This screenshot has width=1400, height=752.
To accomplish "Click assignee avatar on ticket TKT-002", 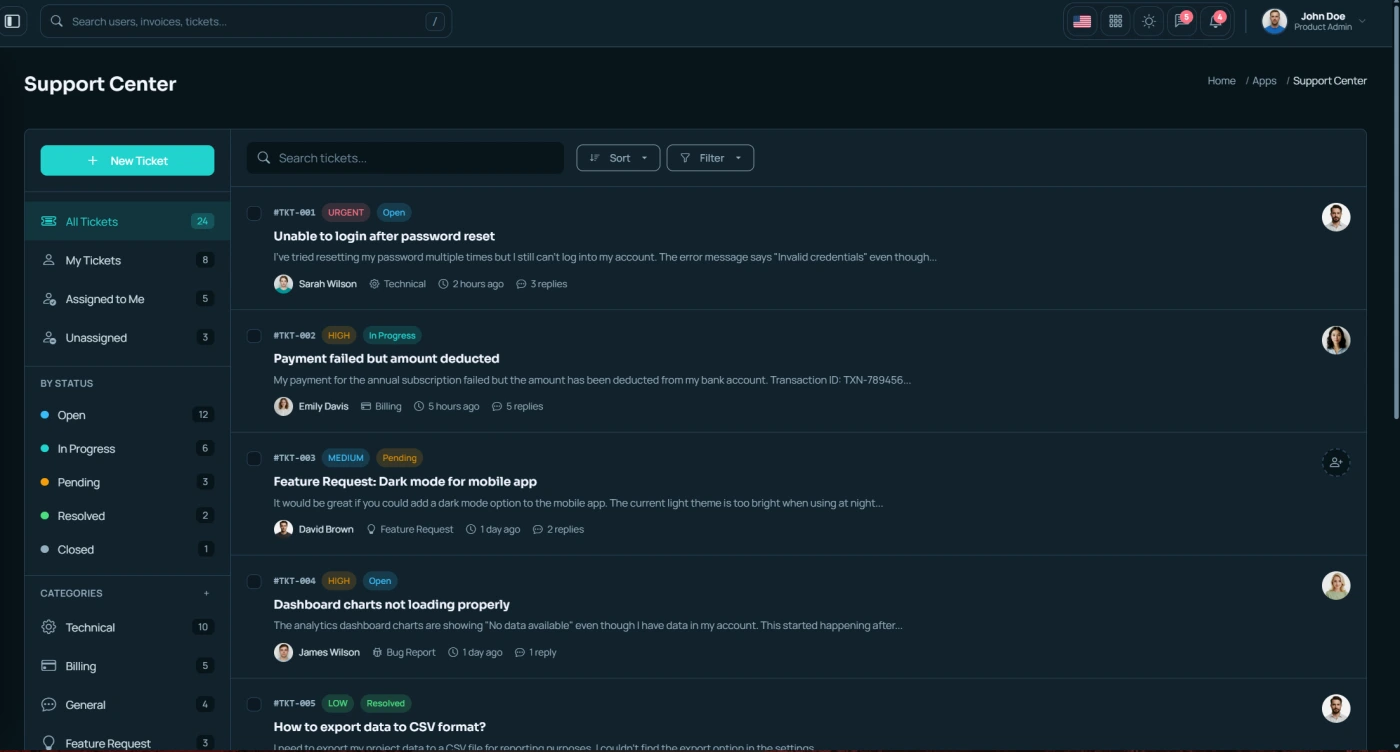I will (1336, 340).
